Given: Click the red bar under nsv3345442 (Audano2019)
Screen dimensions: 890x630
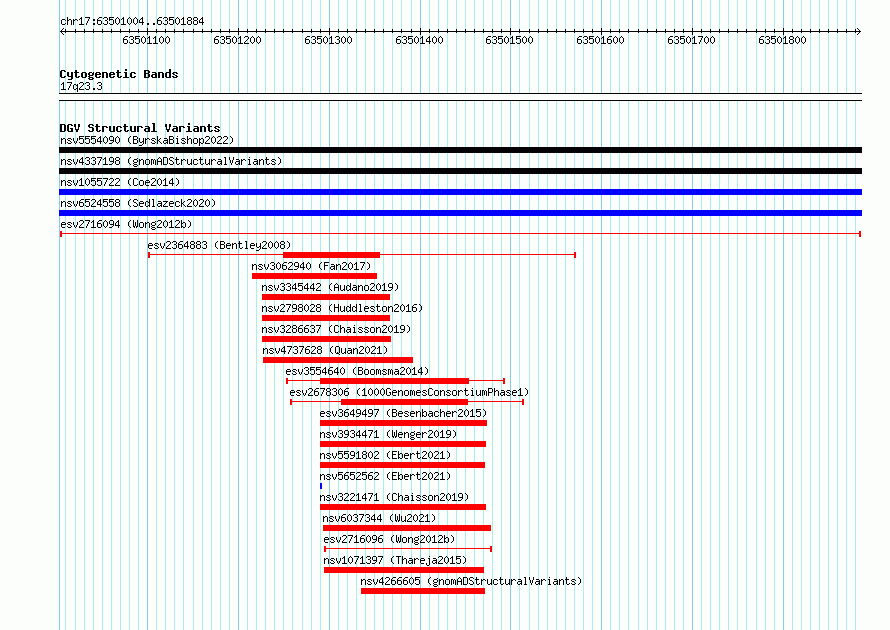Looking at the screenshot, I should (x=326, y=297).
